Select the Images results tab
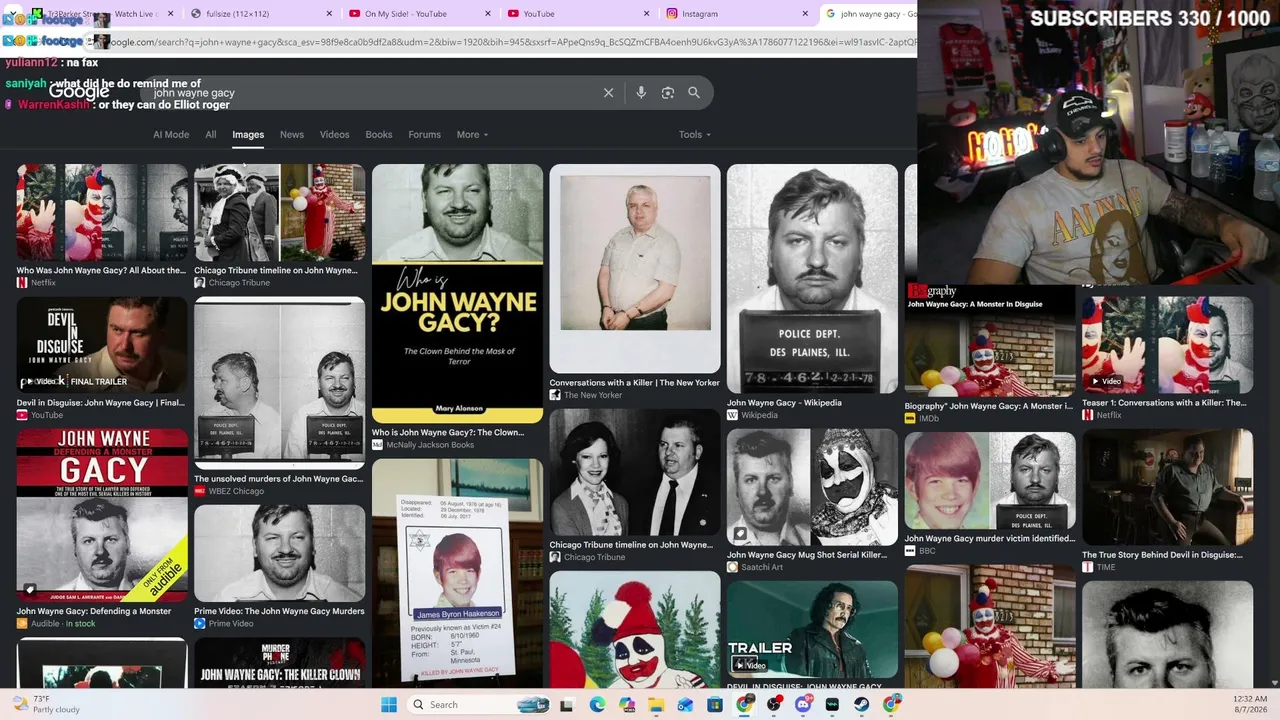Image resolution: width=1280 pixels, height=720 pixels. pos(248,135)
